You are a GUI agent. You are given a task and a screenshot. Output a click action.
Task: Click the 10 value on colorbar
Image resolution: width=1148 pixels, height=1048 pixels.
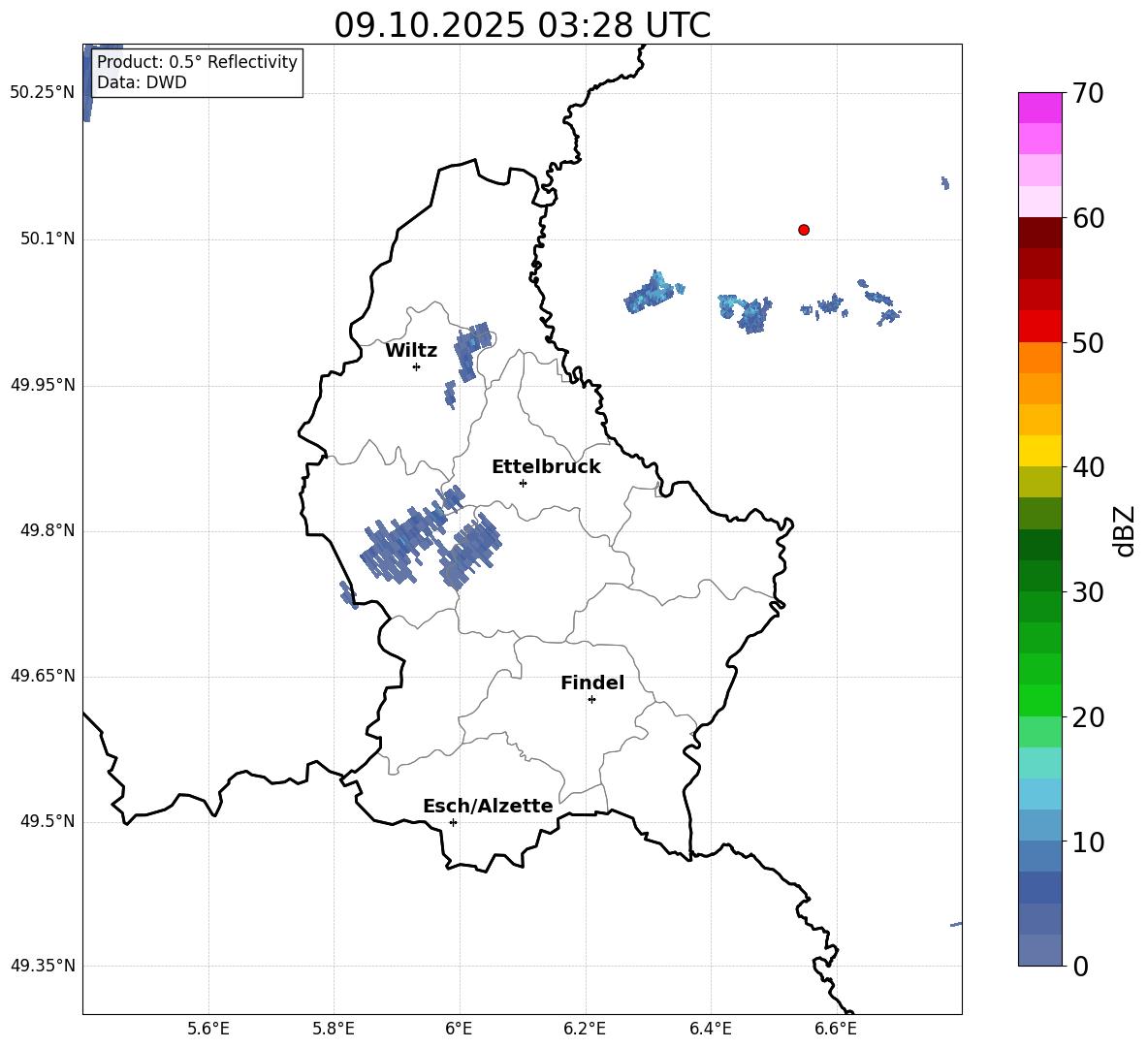click(1088, 843)
